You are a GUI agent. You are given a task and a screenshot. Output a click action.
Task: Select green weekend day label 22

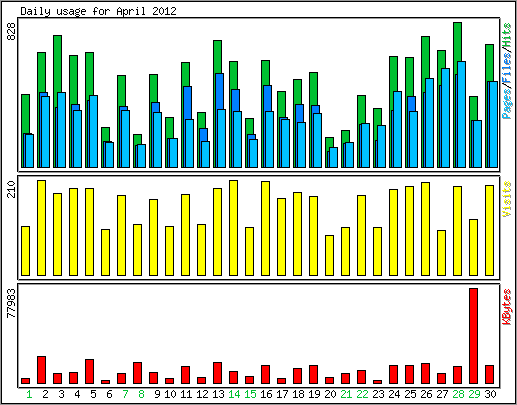click(x=362, y=395)
